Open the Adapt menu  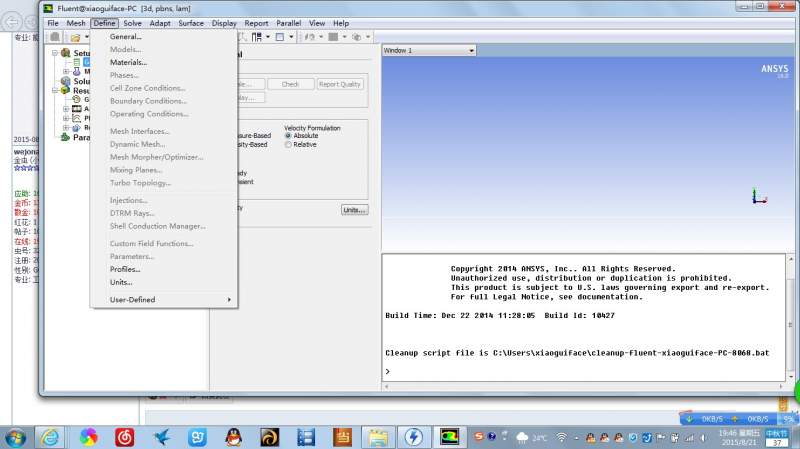160,23
